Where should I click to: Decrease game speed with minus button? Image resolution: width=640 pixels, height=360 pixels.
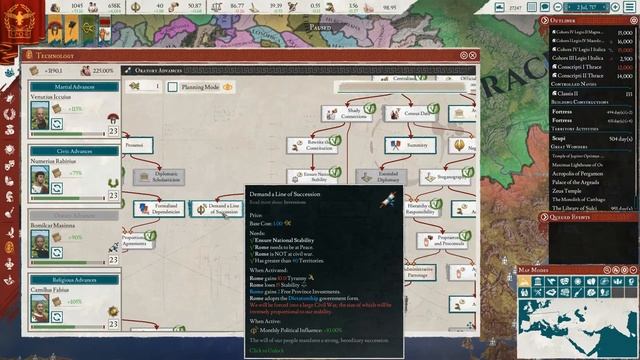point(558,7)
